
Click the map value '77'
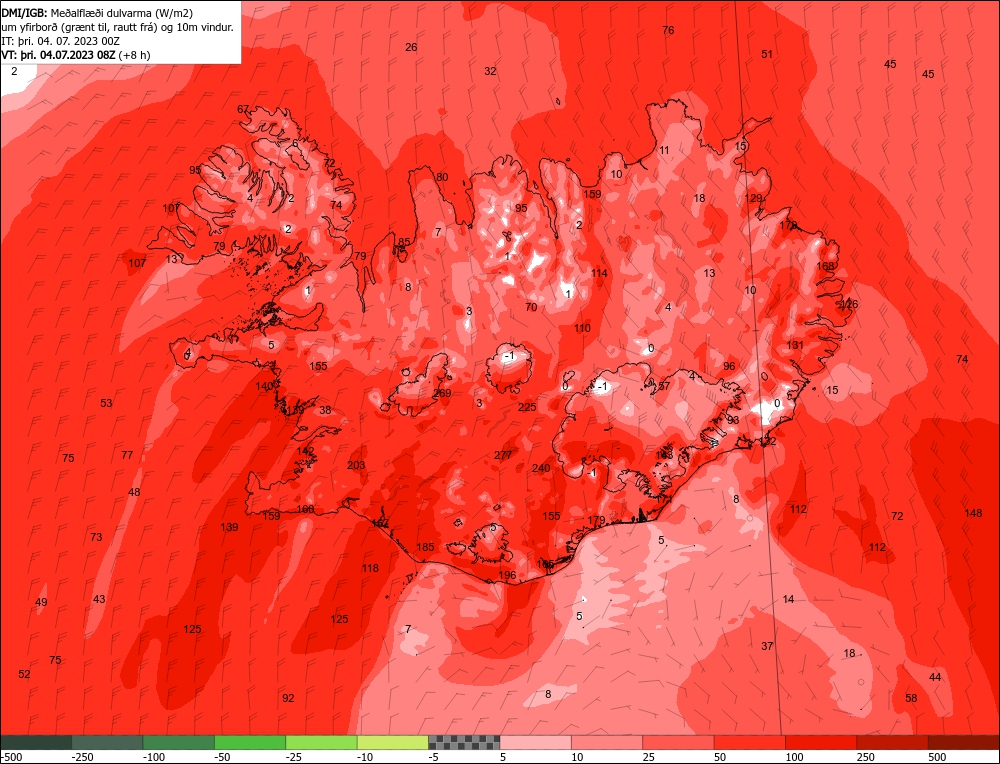[x=127, y=455]
